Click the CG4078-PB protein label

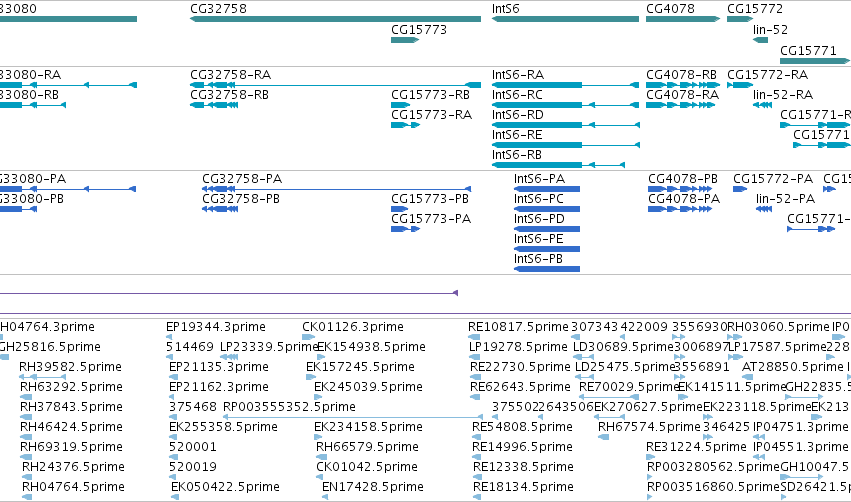pos(683,179)
